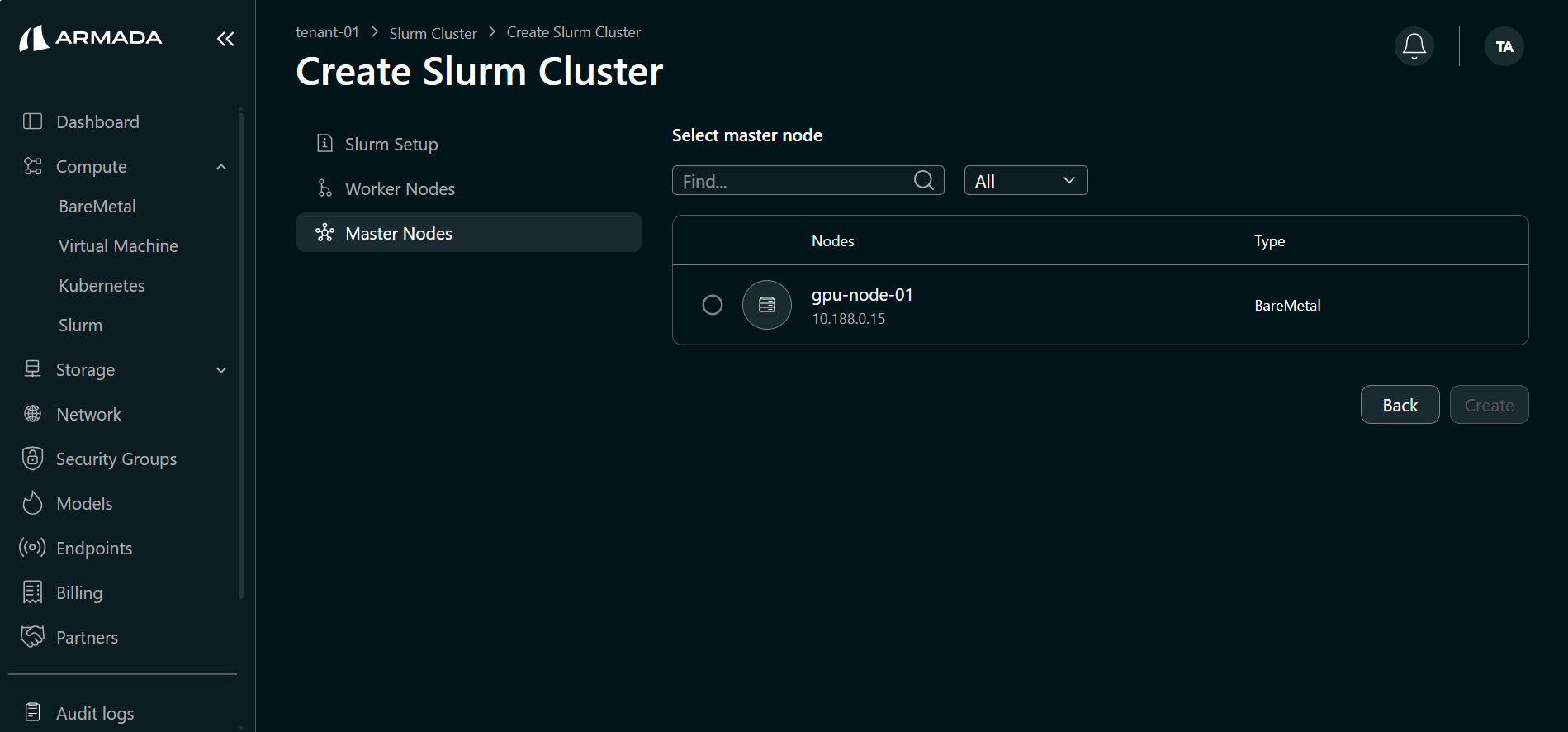Click the Back button

click(1400, 405)
